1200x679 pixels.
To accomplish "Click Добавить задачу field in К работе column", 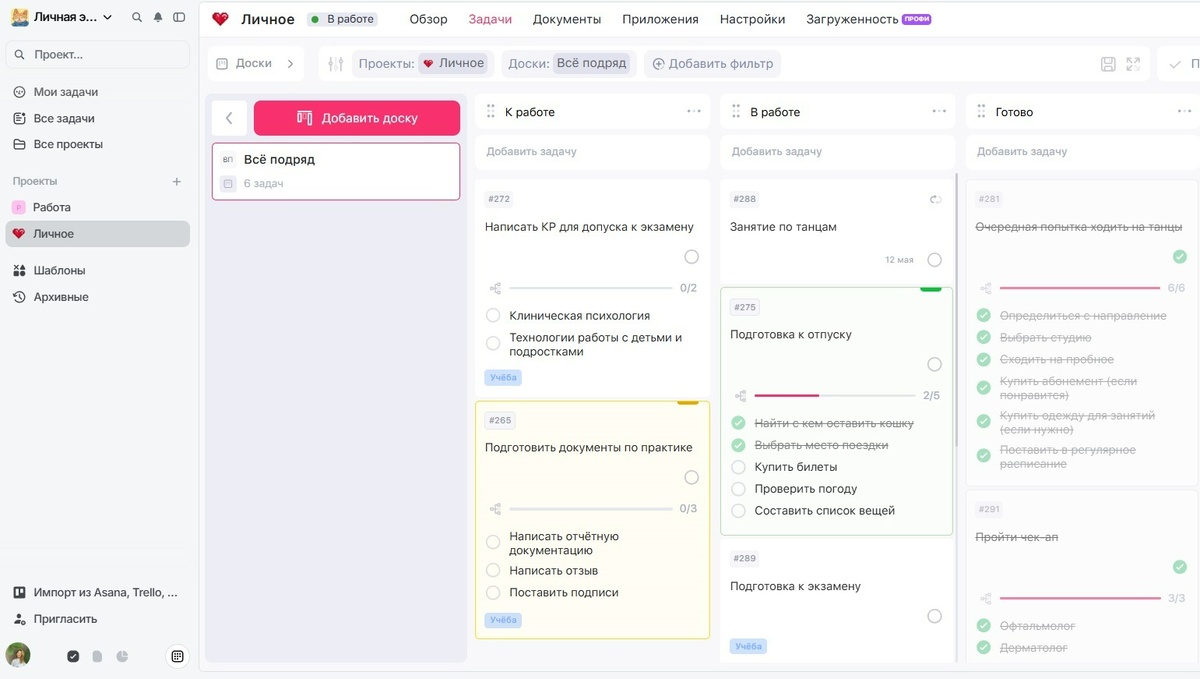I will click(x=592, y=152).
